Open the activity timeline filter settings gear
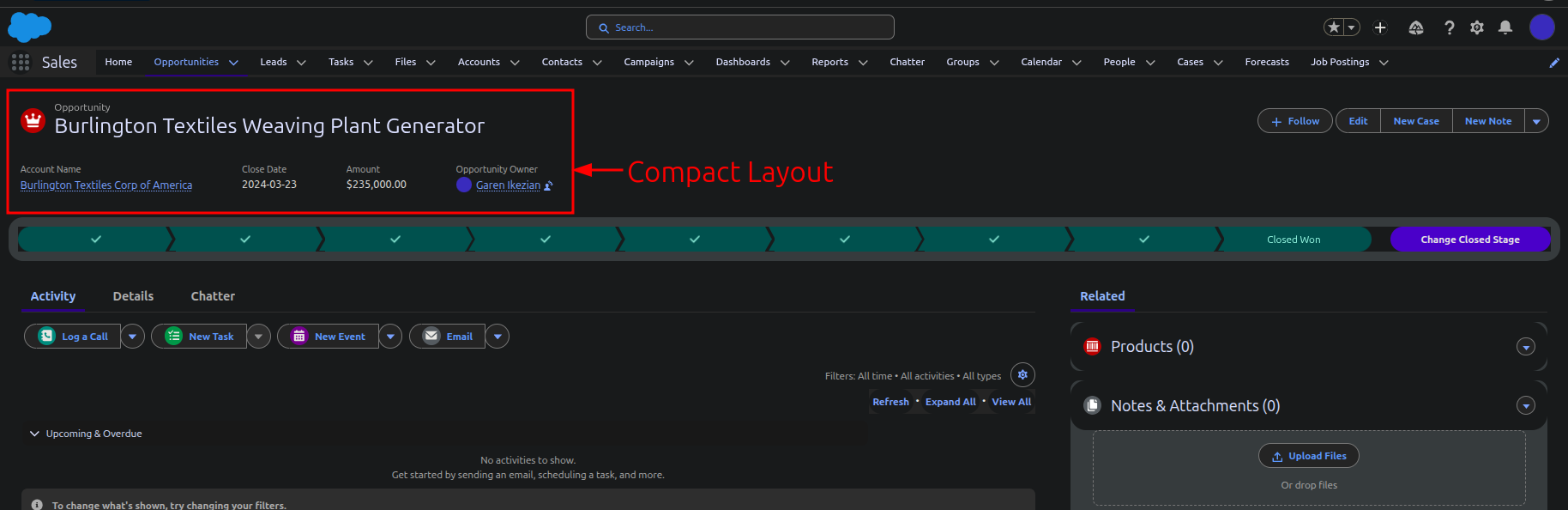Screen dimensions: 1568x510 (x=1022, y=375)
